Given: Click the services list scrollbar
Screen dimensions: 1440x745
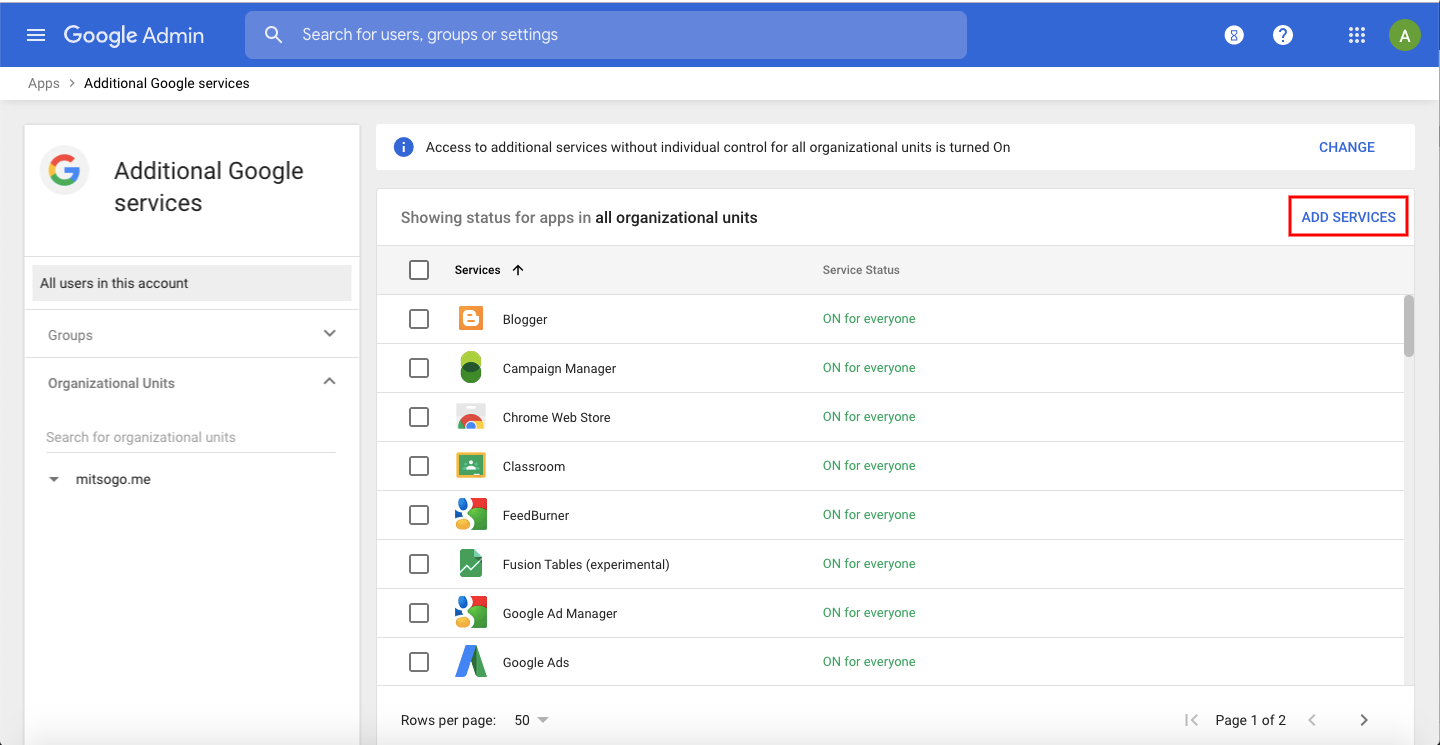Looking at the screenshot, I should (1409, 325).
